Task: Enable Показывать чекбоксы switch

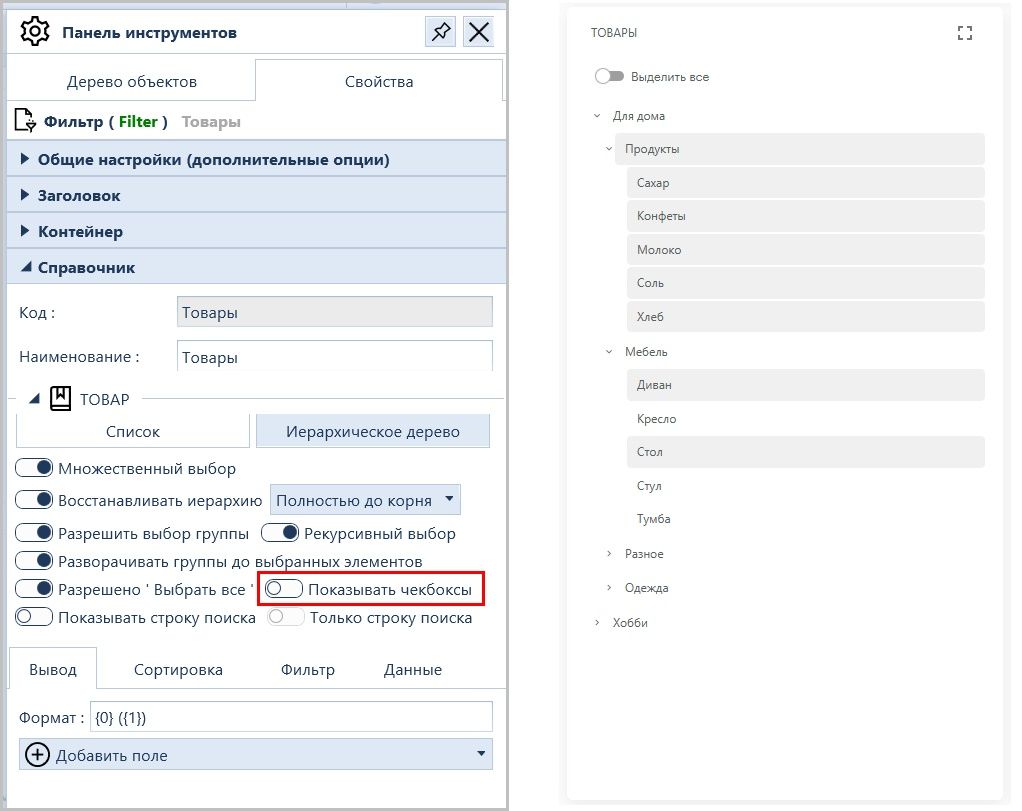Action: pyautogui.click(x=284, y=589)
